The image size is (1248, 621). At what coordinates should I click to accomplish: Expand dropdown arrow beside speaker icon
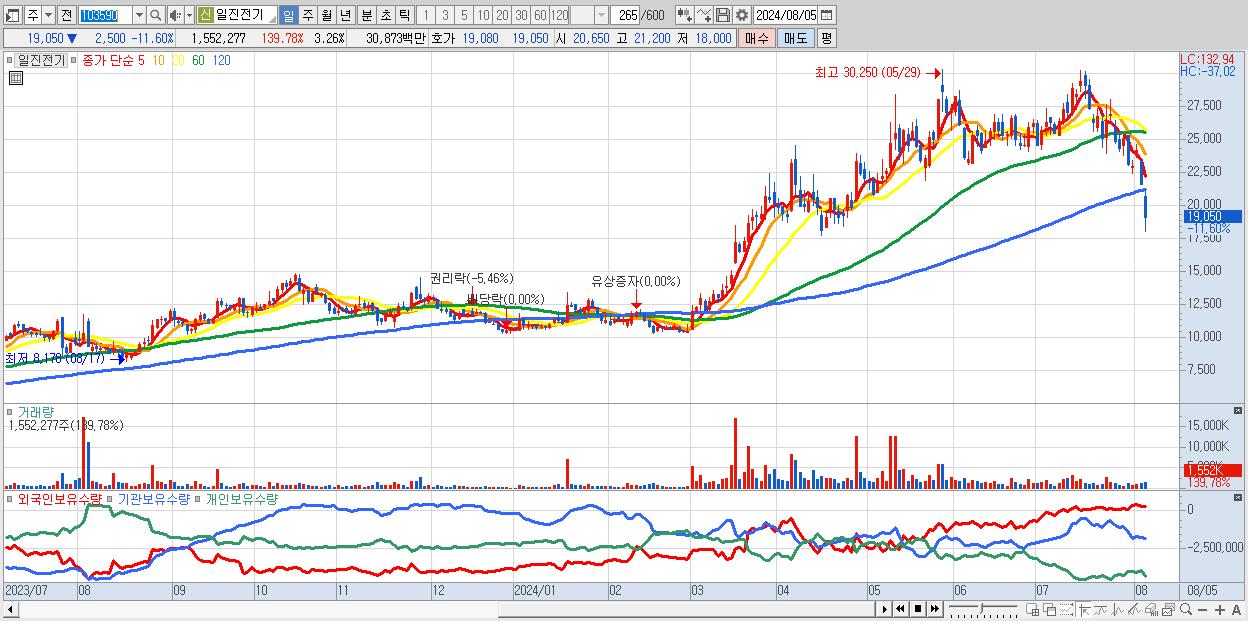189,15
